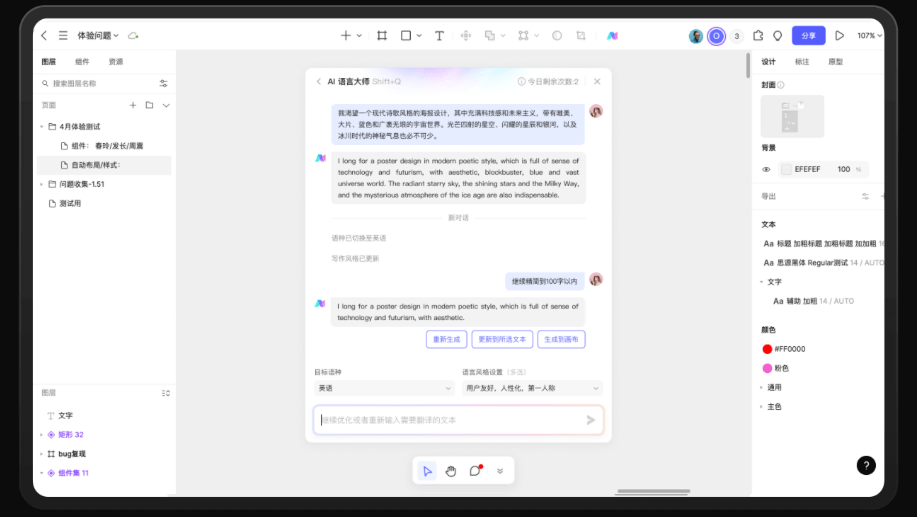917x517 pixels.
Task: Click the purple O collaborator avatar
Action: click(x=716, y=36)
